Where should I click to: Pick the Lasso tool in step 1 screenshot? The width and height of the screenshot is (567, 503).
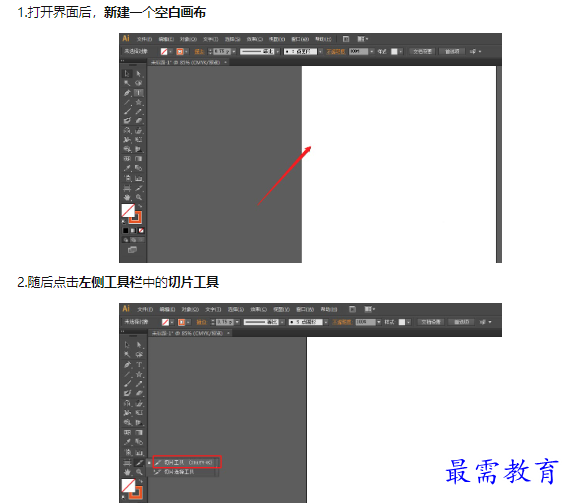coord(139,83)
